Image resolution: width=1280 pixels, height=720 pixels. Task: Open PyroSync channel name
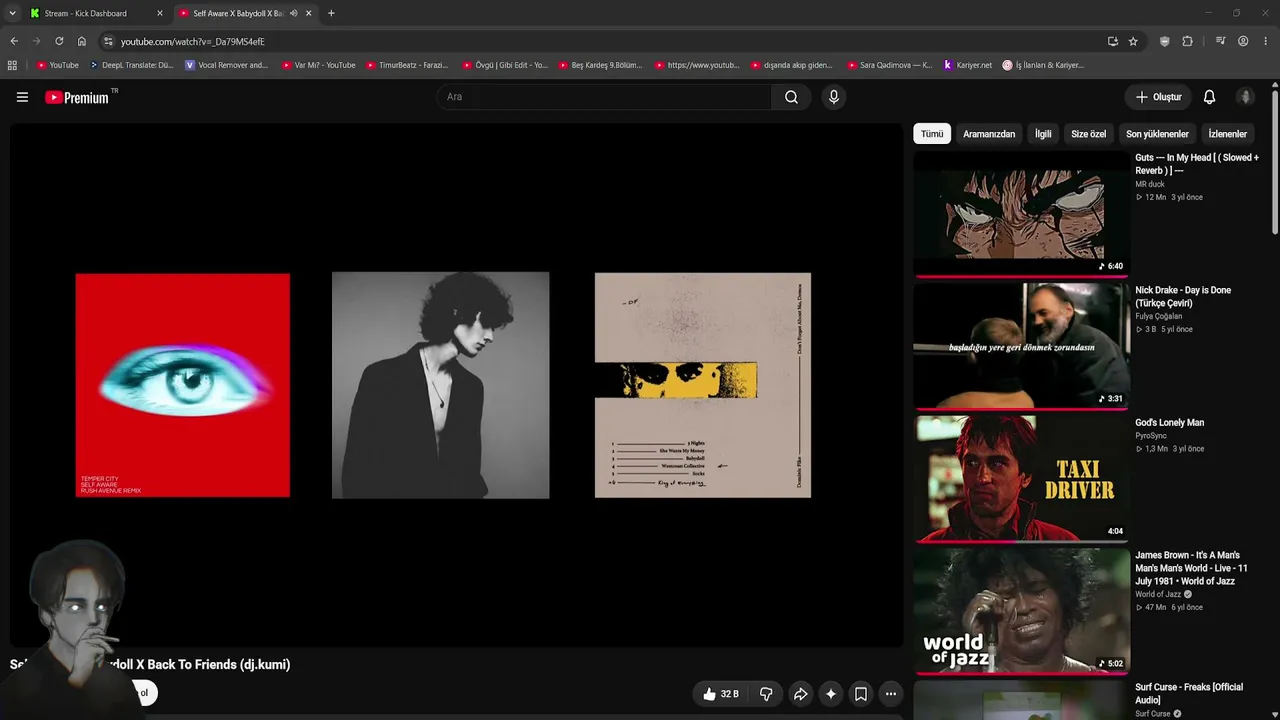(1151, 436)
